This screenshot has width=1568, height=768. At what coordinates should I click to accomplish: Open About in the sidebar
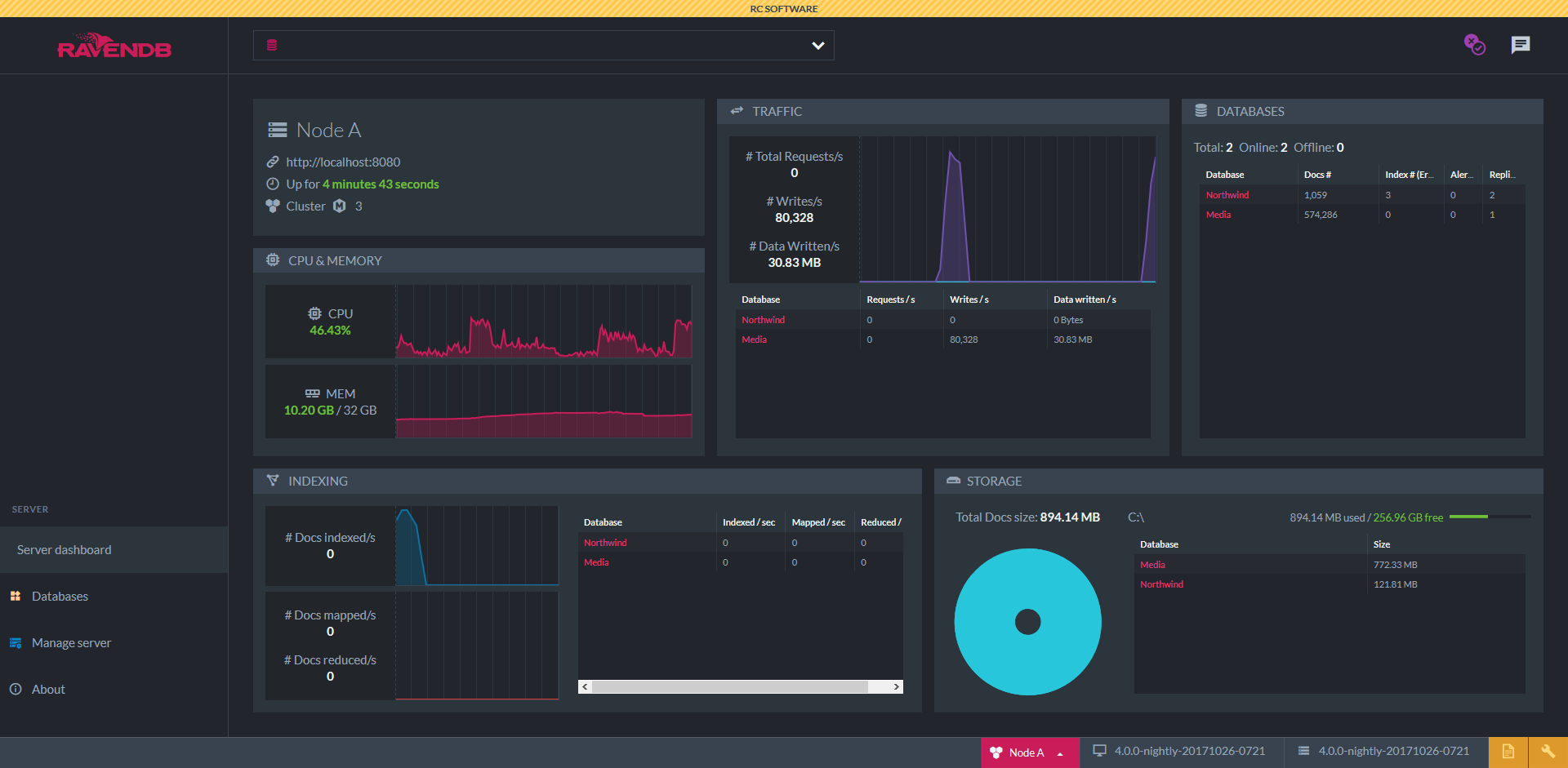click(114, 689)
